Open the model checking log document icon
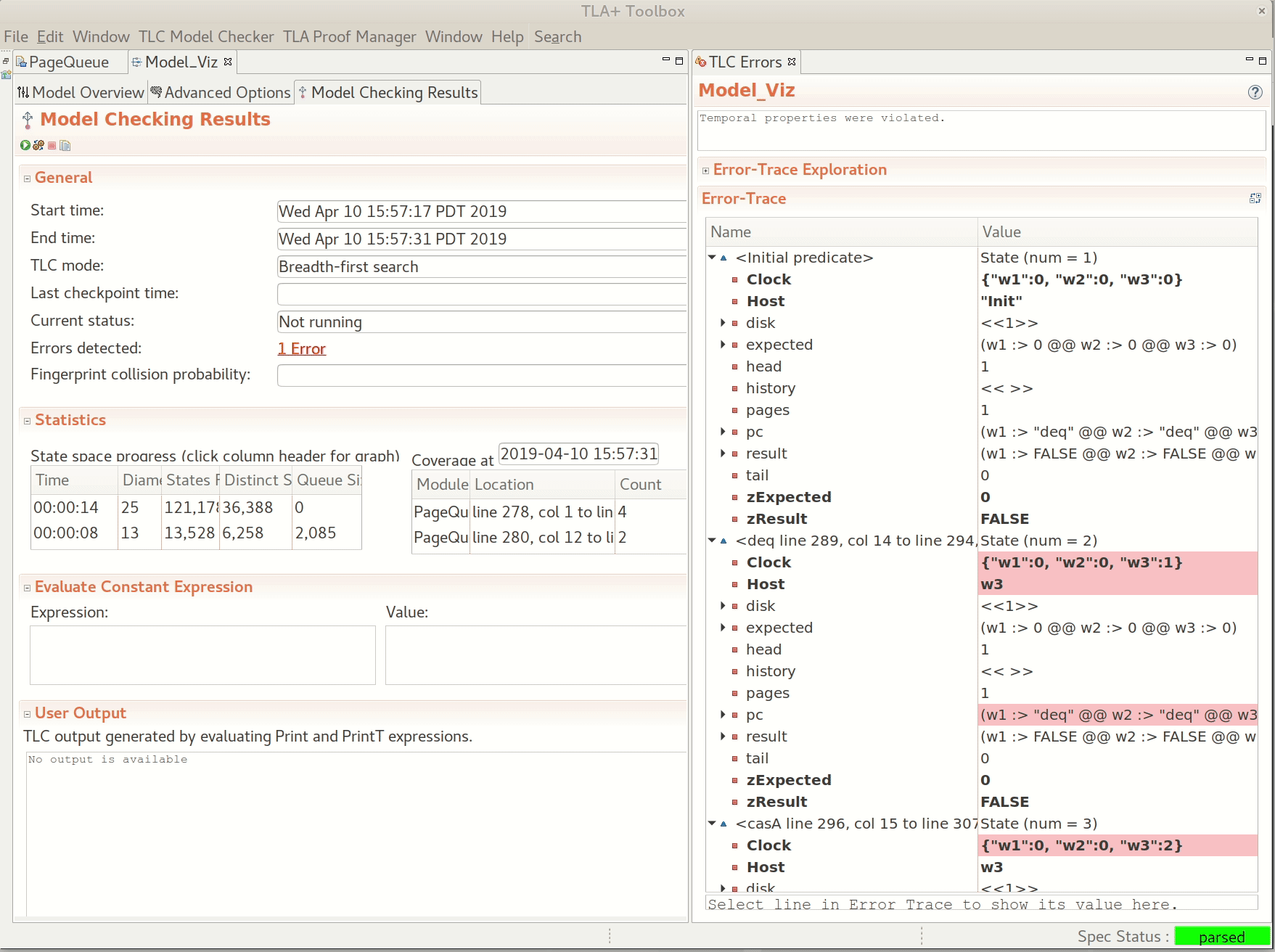Screen dimensions: 1275x952 click(65, 145)
